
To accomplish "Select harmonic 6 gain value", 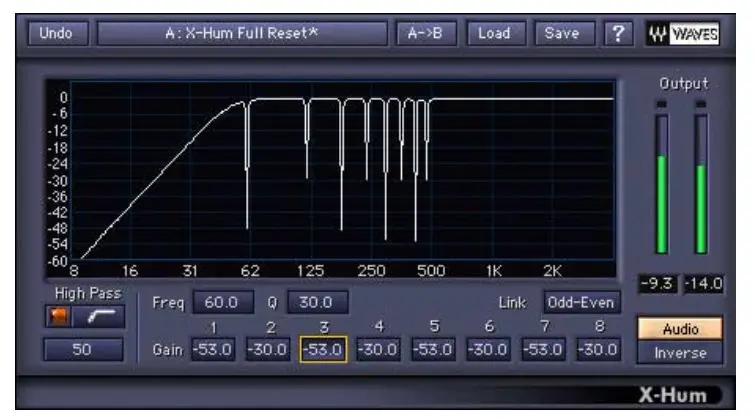I will pos(488,349).
